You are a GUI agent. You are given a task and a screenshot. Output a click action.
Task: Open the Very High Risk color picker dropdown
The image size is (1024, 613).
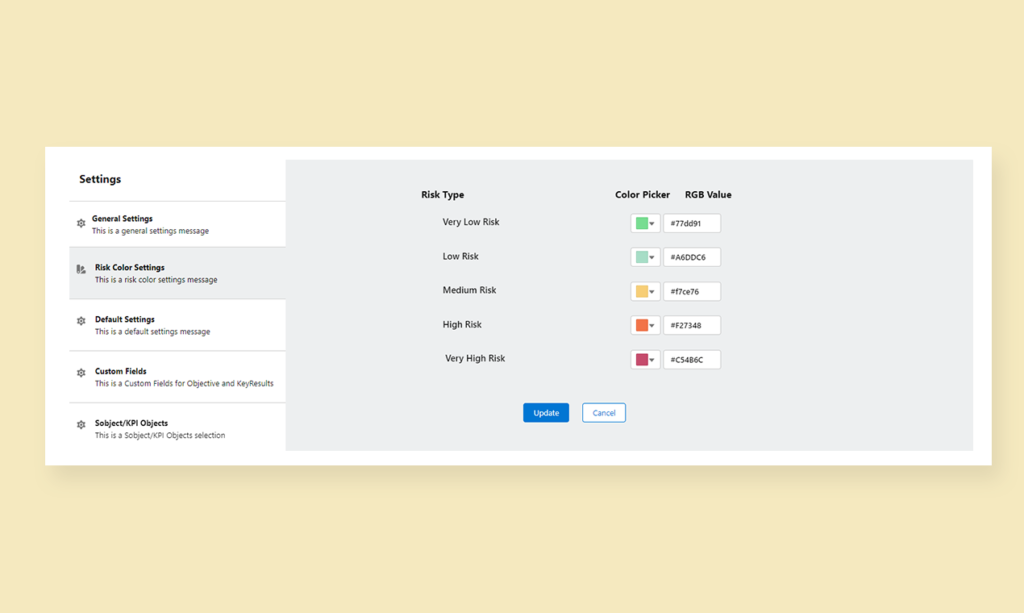[651, 358]
